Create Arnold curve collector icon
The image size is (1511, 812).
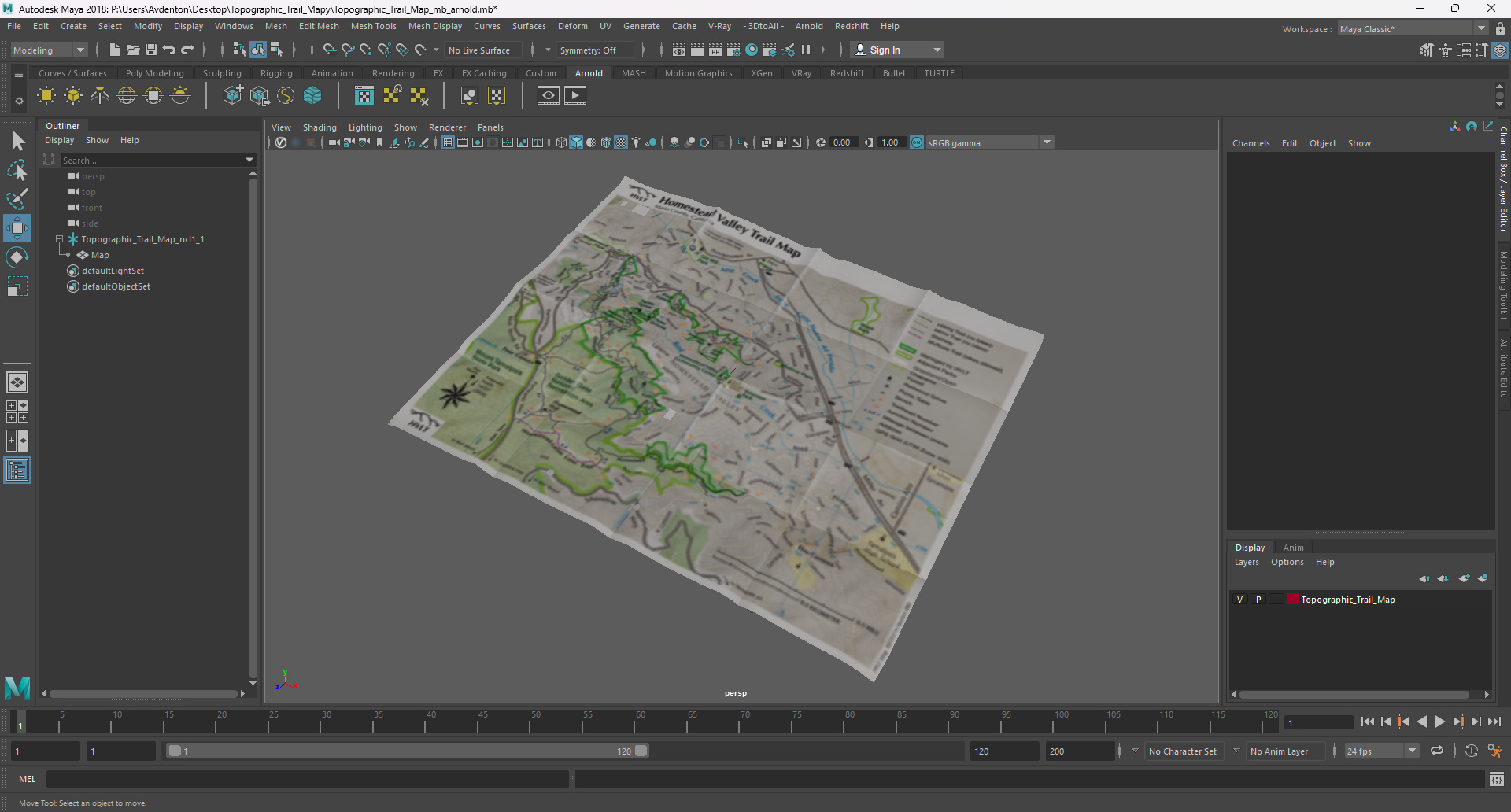point(286,96)
